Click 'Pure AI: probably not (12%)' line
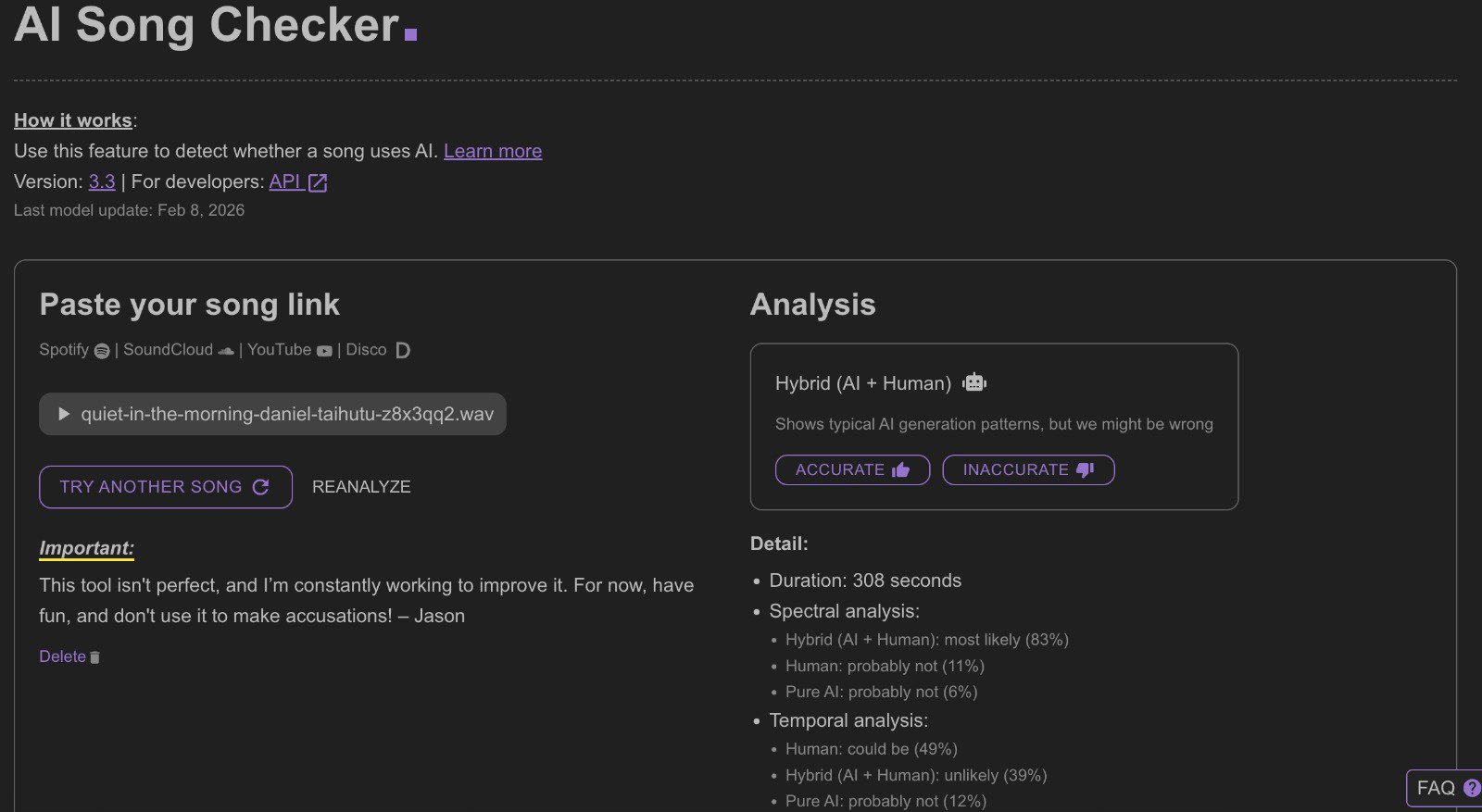Image resolution: width=1482 pixels, height=812 pixels. (885, 801)
